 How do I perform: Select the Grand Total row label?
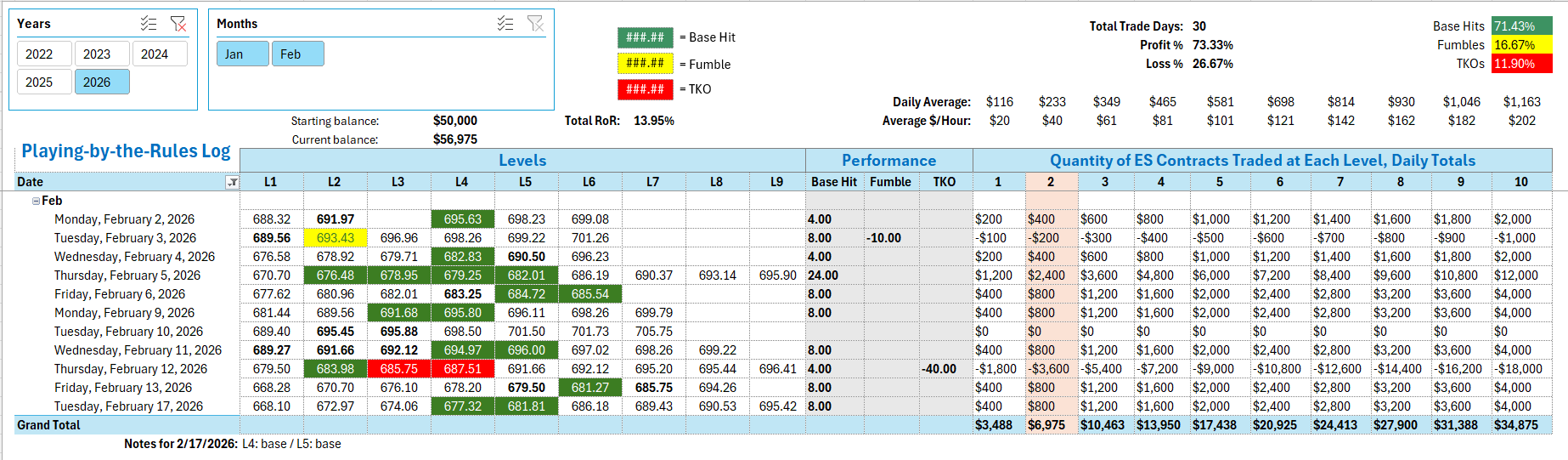[x=48, y=425]
